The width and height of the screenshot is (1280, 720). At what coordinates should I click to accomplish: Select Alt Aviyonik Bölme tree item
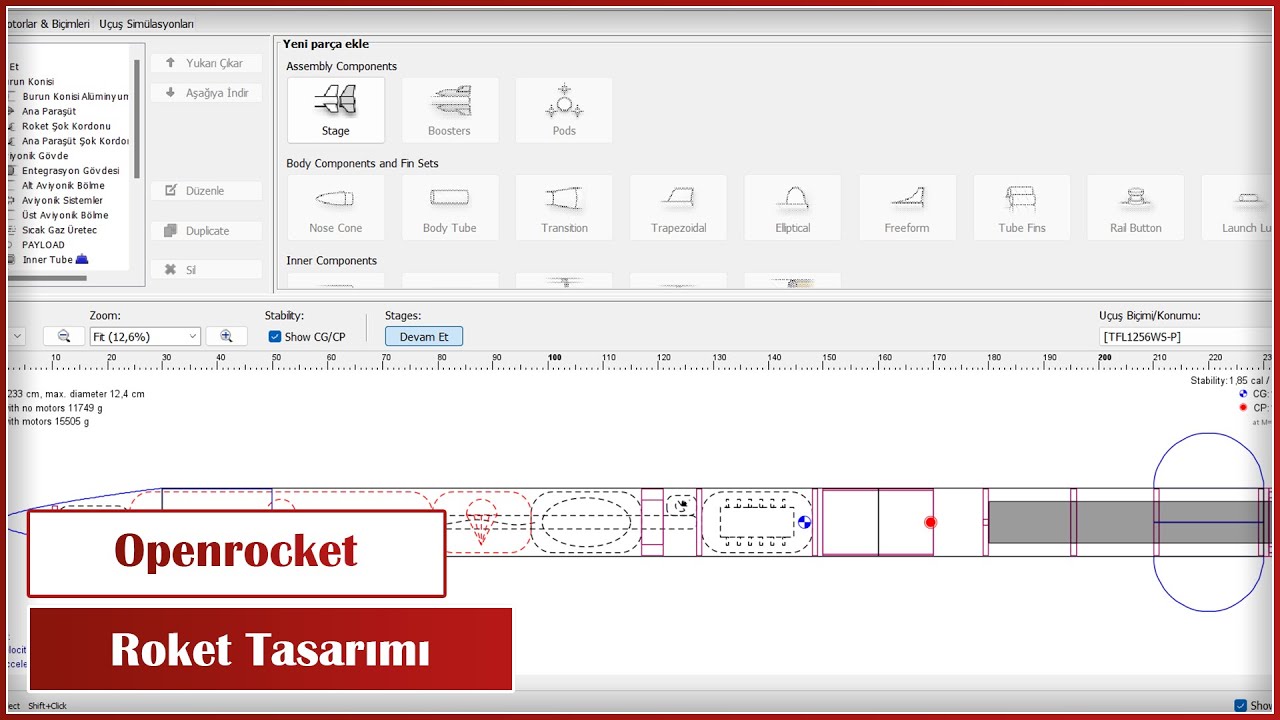[63, 186]
